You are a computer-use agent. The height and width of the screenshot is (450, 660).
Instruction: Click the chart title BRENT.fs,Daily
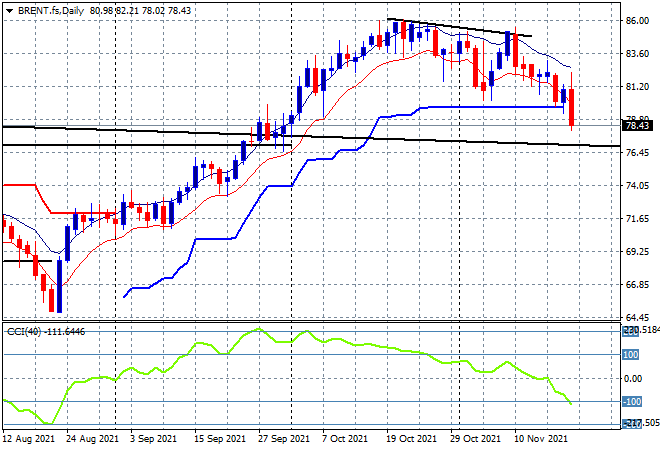coord(51,11)
